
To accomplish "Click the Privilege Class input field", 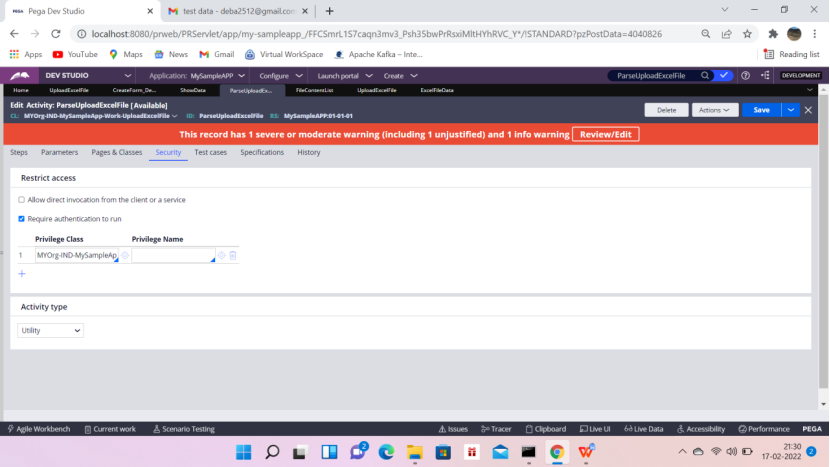I will click(x=77, y=255).
